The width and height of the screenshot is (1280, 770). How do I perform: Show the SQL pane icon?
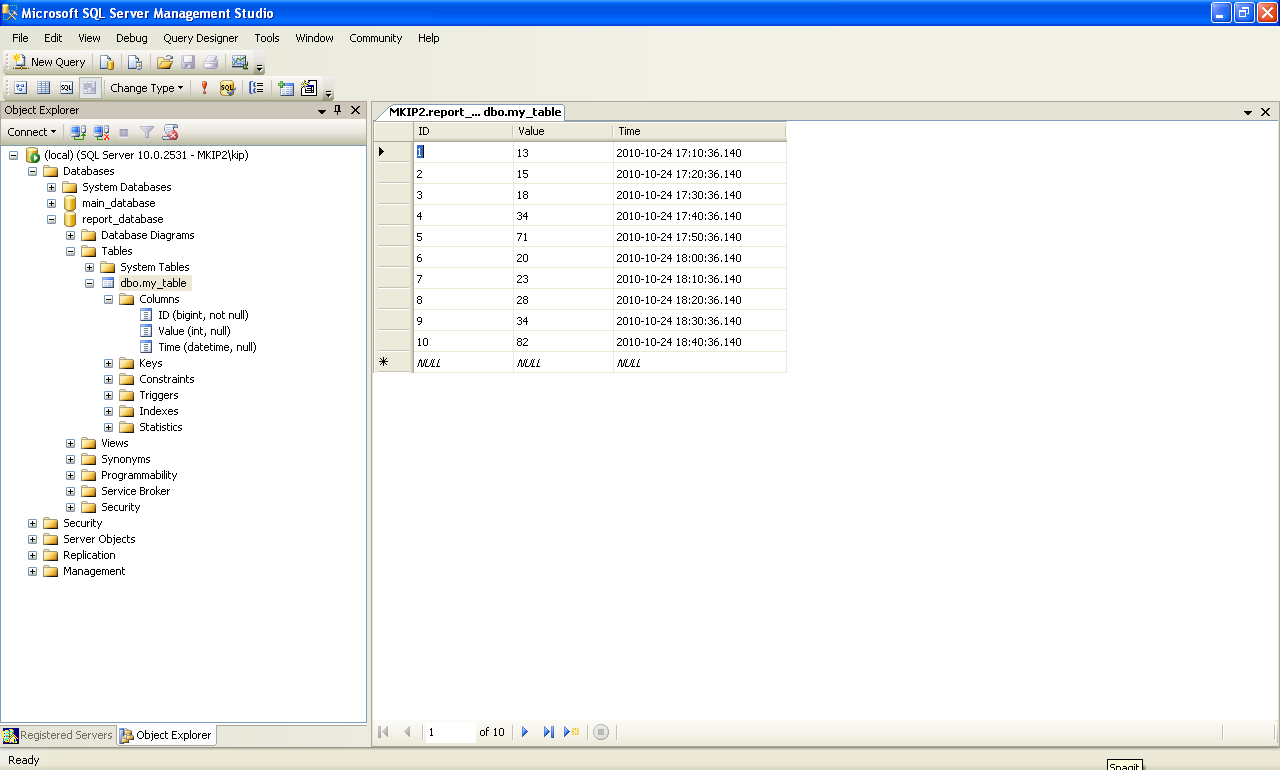point(66,88)
